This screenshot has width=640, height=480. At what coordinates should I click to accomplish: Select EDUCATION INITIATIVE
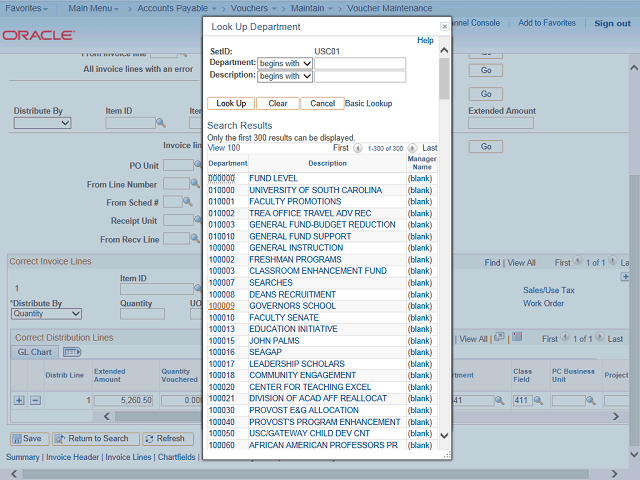tap(293, 329)
